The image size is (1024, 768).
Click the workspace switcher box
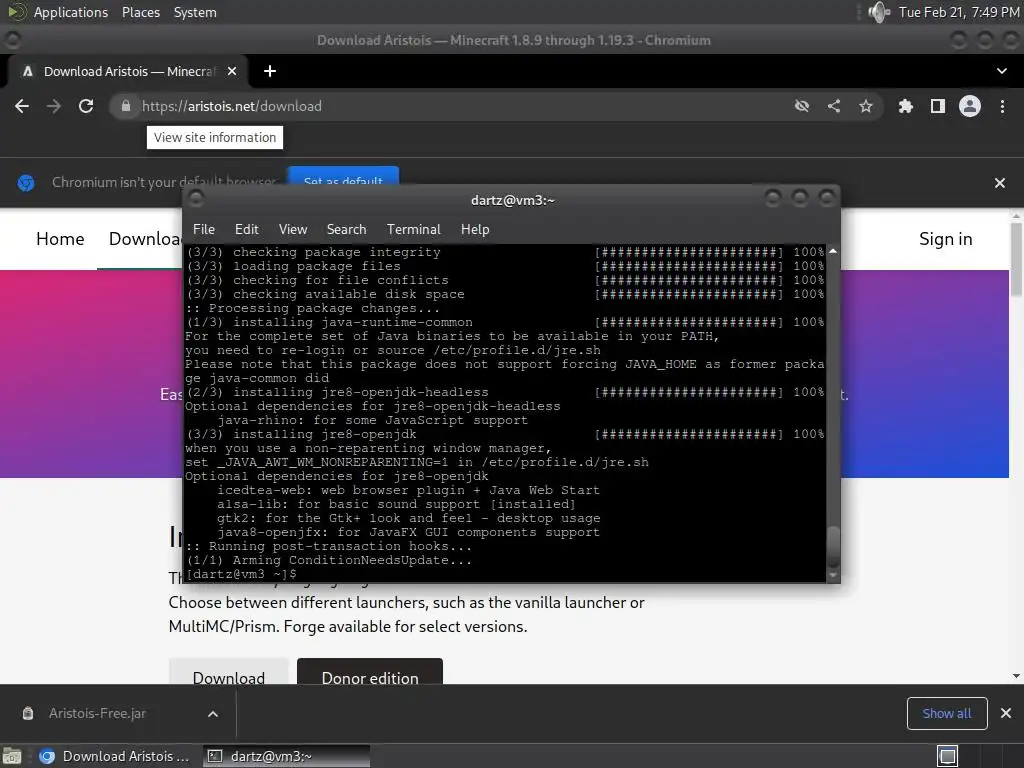tap(947, 756)
